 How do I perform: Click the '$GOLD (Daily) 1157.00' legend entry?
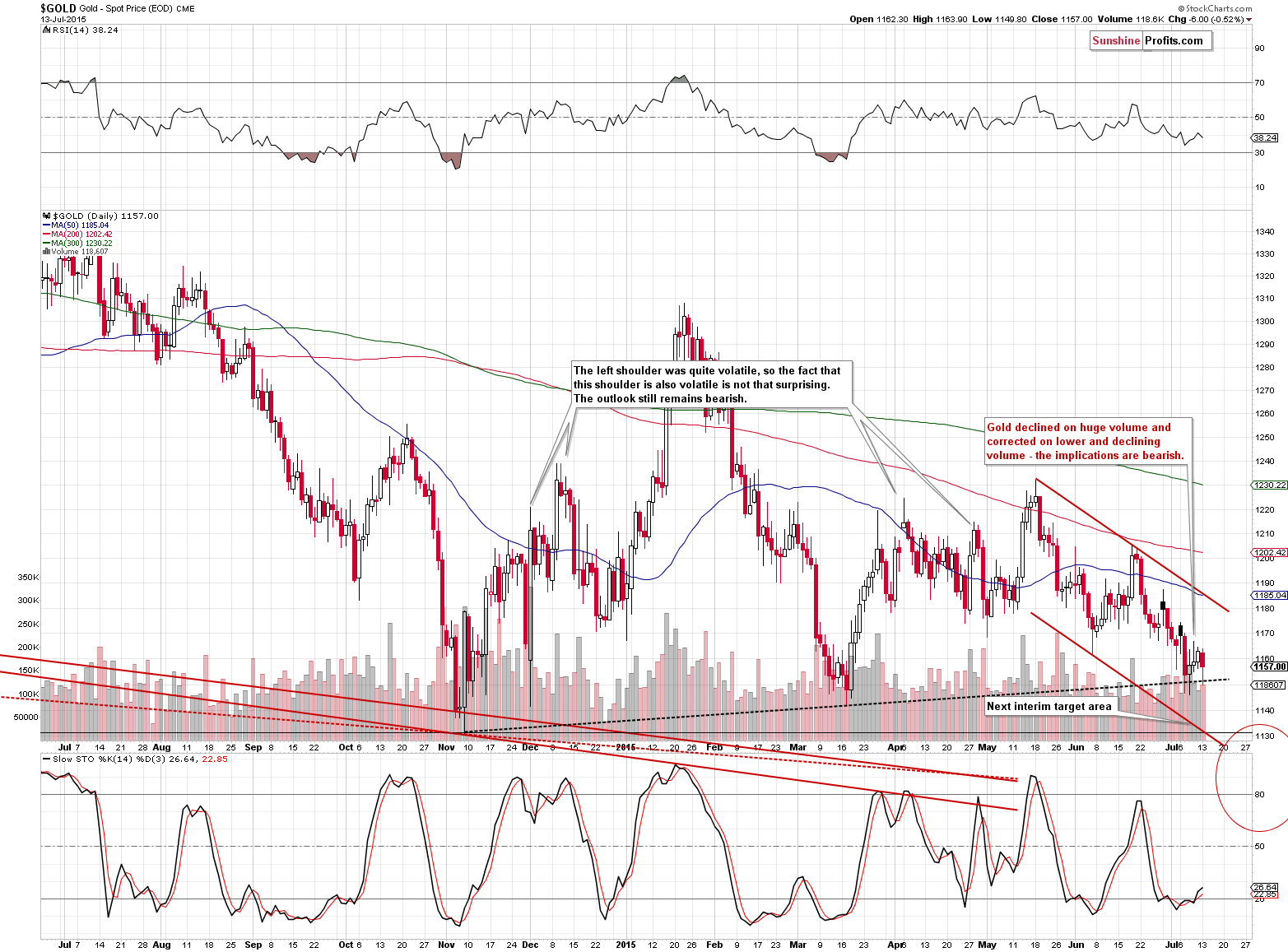click(105, 216)
